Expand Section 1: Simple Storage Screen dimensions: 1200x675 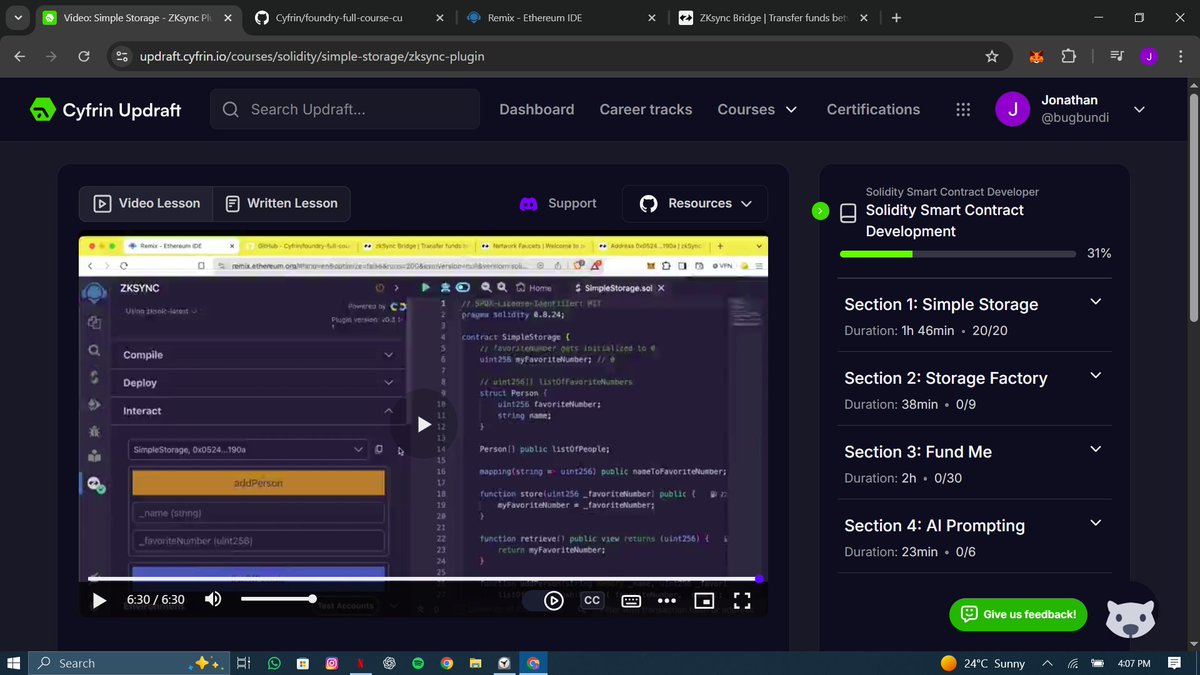pyautogui.click(x=975, y=316)
